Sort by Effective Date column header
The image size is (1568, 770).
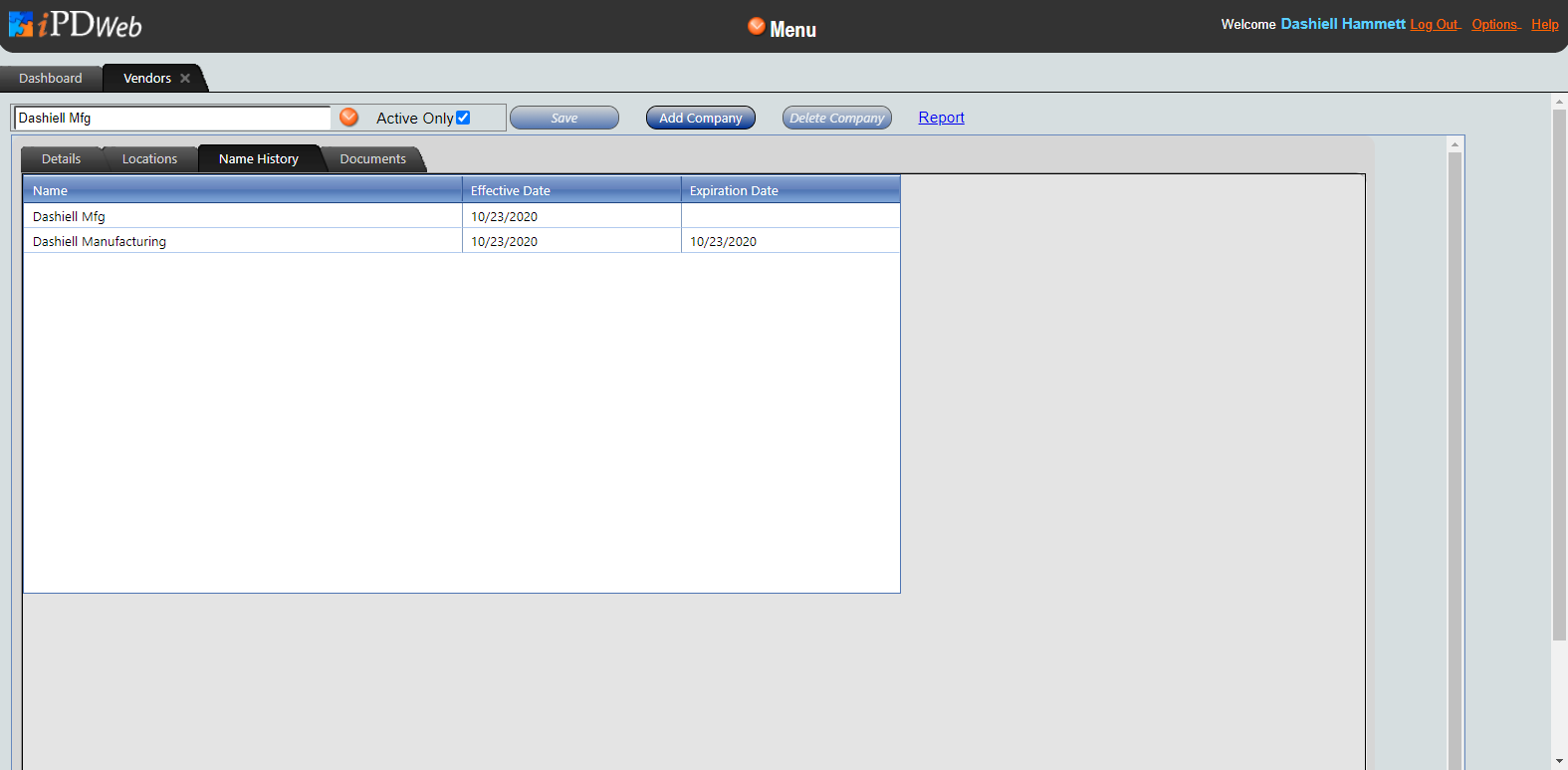[x=570, y=190]
